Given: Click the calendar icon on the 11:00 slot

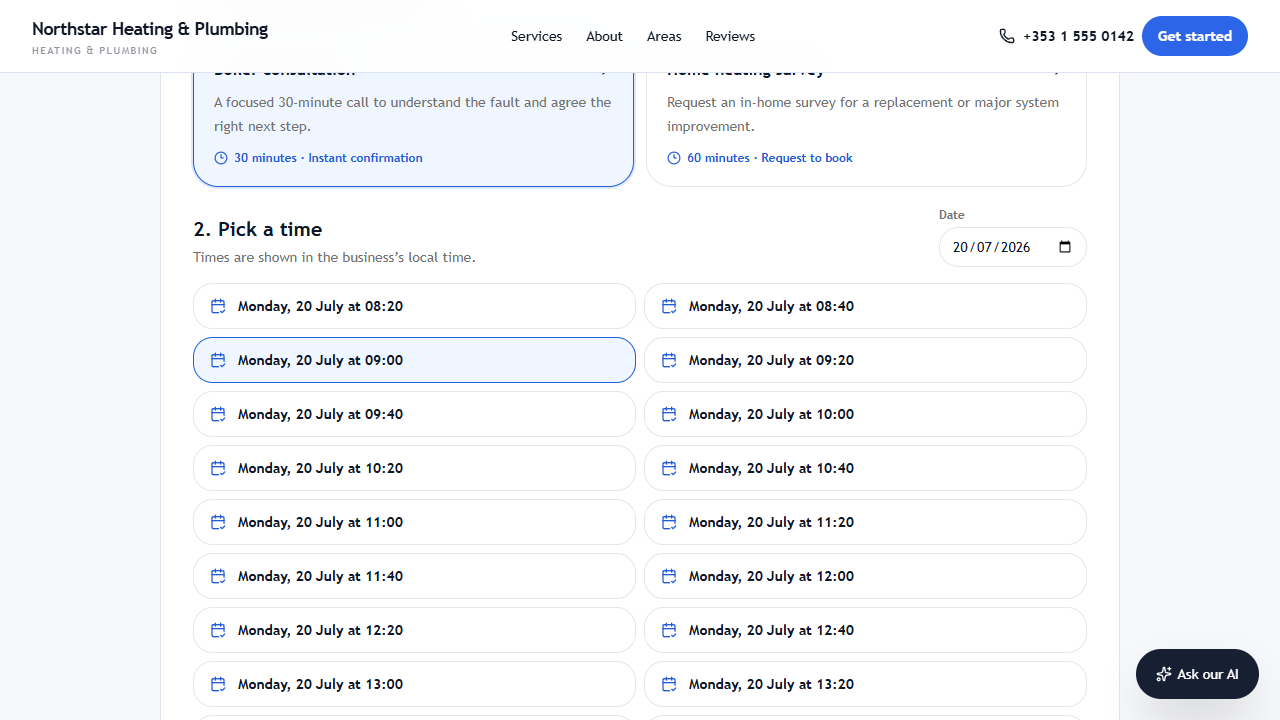Looking at the screenshot, I should (218, 522).
